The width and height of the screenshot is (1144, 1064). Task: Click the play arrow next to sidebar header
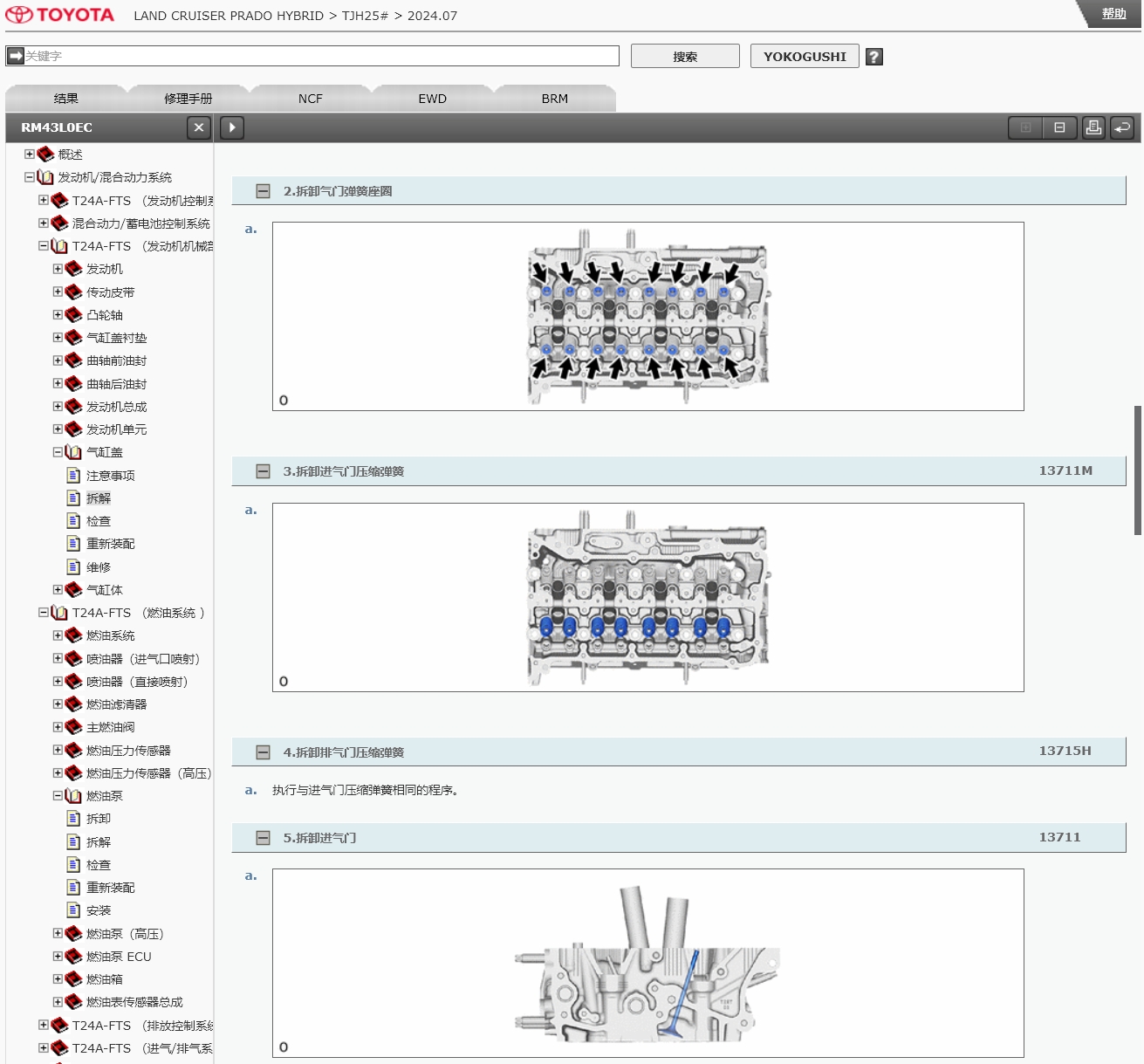[x=231, y=127]
